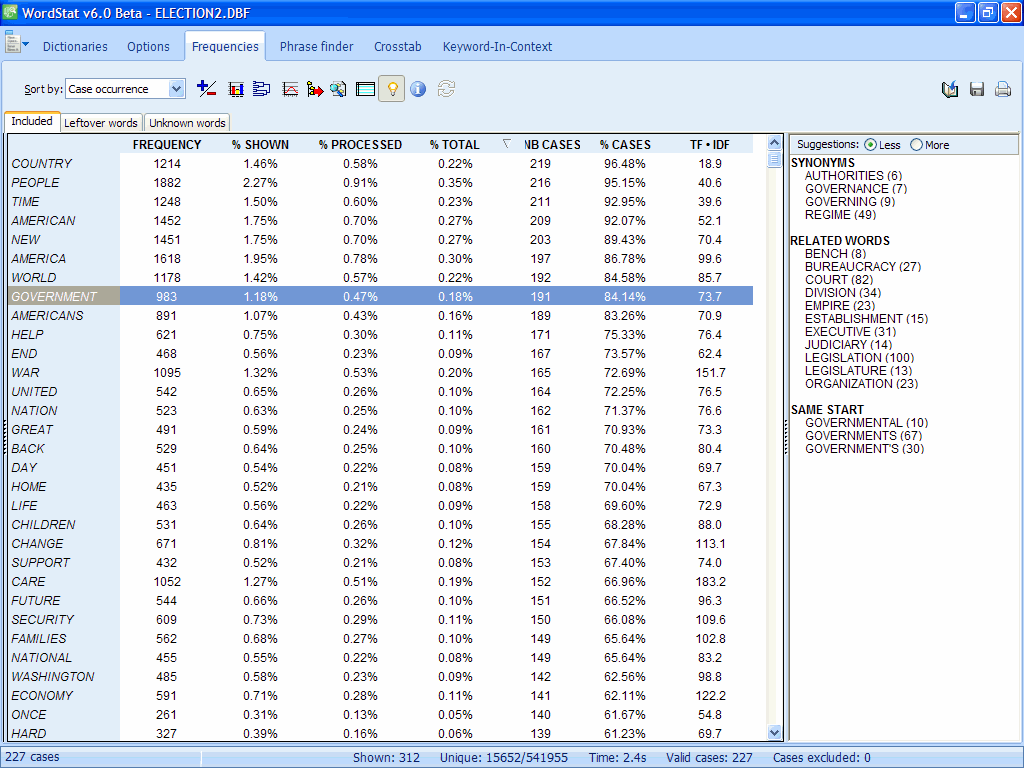Click the blue information icon
This screenshot has width=1024, height=768.
click(418, 89)
